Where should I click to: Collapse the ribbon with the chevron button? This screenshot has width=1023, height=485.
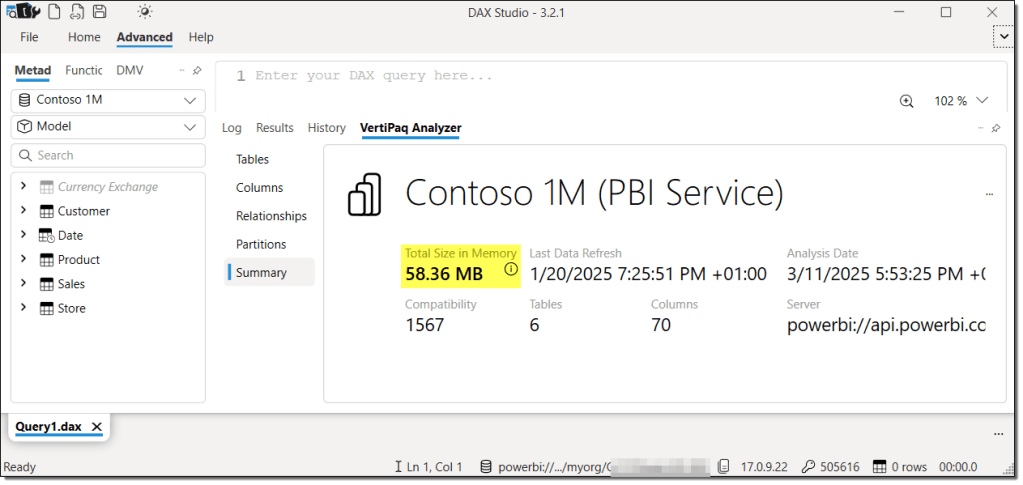point(1003,37)
